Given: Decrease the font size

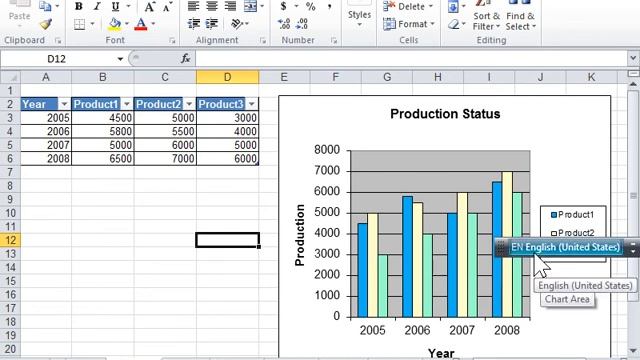Looking at the screenshot, I should pos(167,6).
